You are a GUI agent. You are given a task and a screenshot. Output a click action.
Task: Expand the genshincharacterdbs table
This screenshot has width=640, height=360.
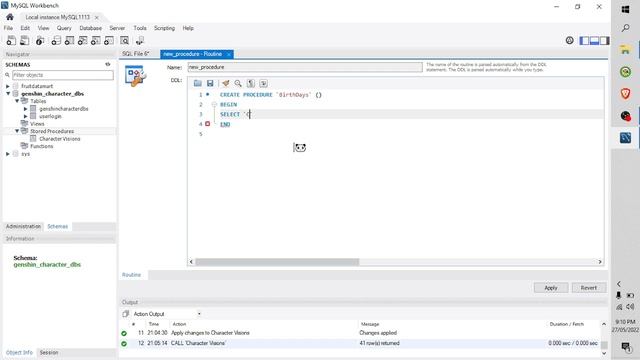pyautogui.click(x=26, y=109)
